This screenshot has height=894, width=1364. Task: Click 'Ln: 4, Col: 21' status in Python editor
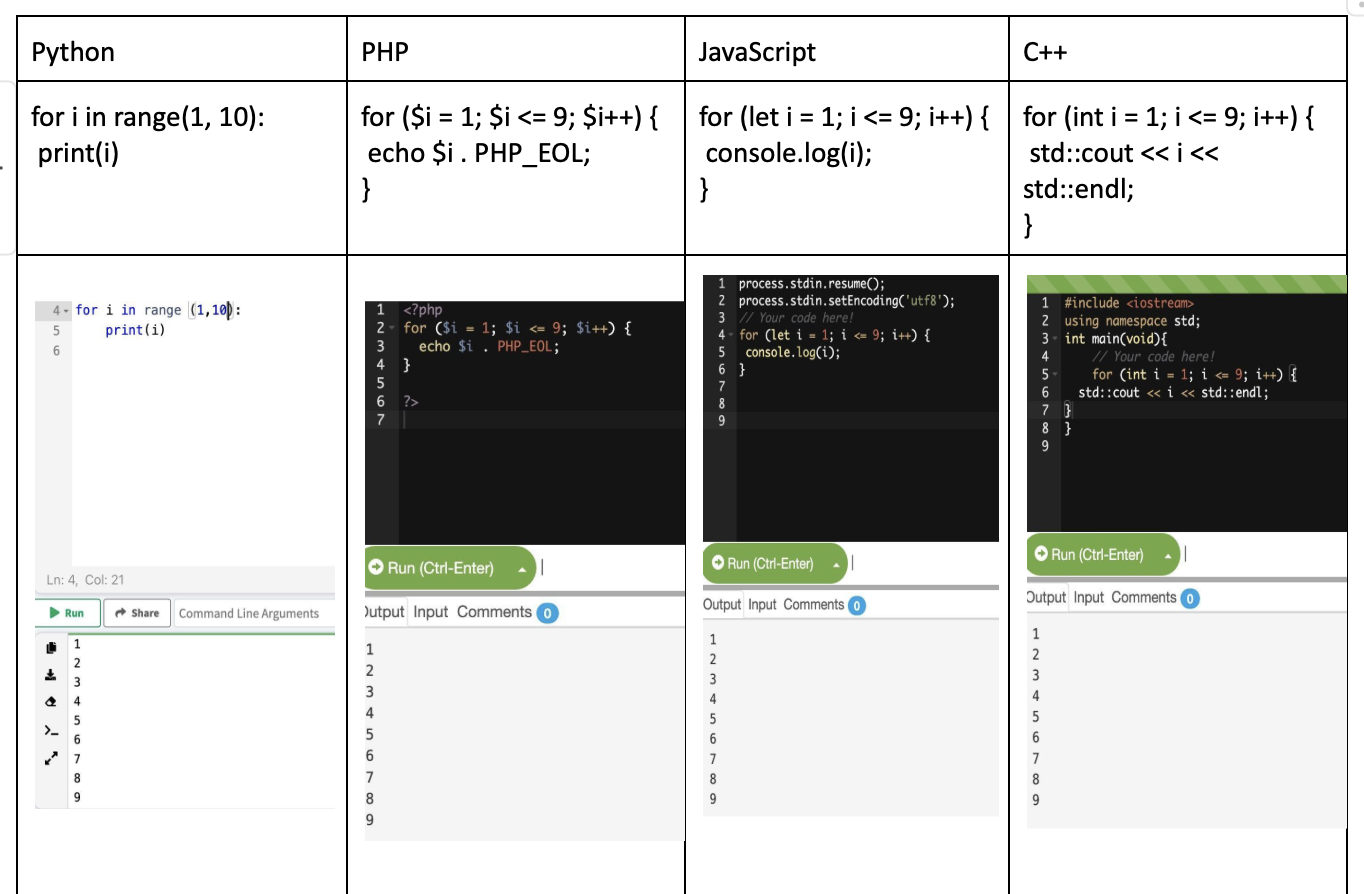(86, 580)
